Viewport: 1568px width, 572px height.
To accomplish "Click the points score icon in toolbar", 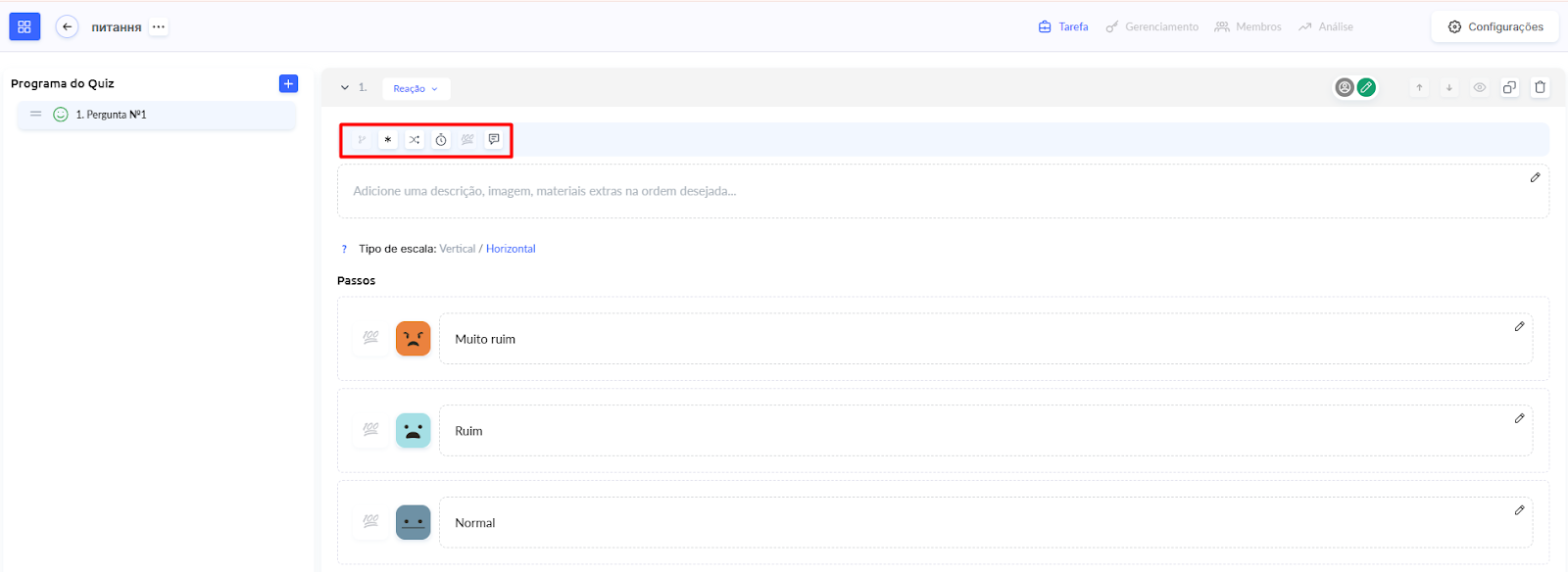I will (467, 140).
